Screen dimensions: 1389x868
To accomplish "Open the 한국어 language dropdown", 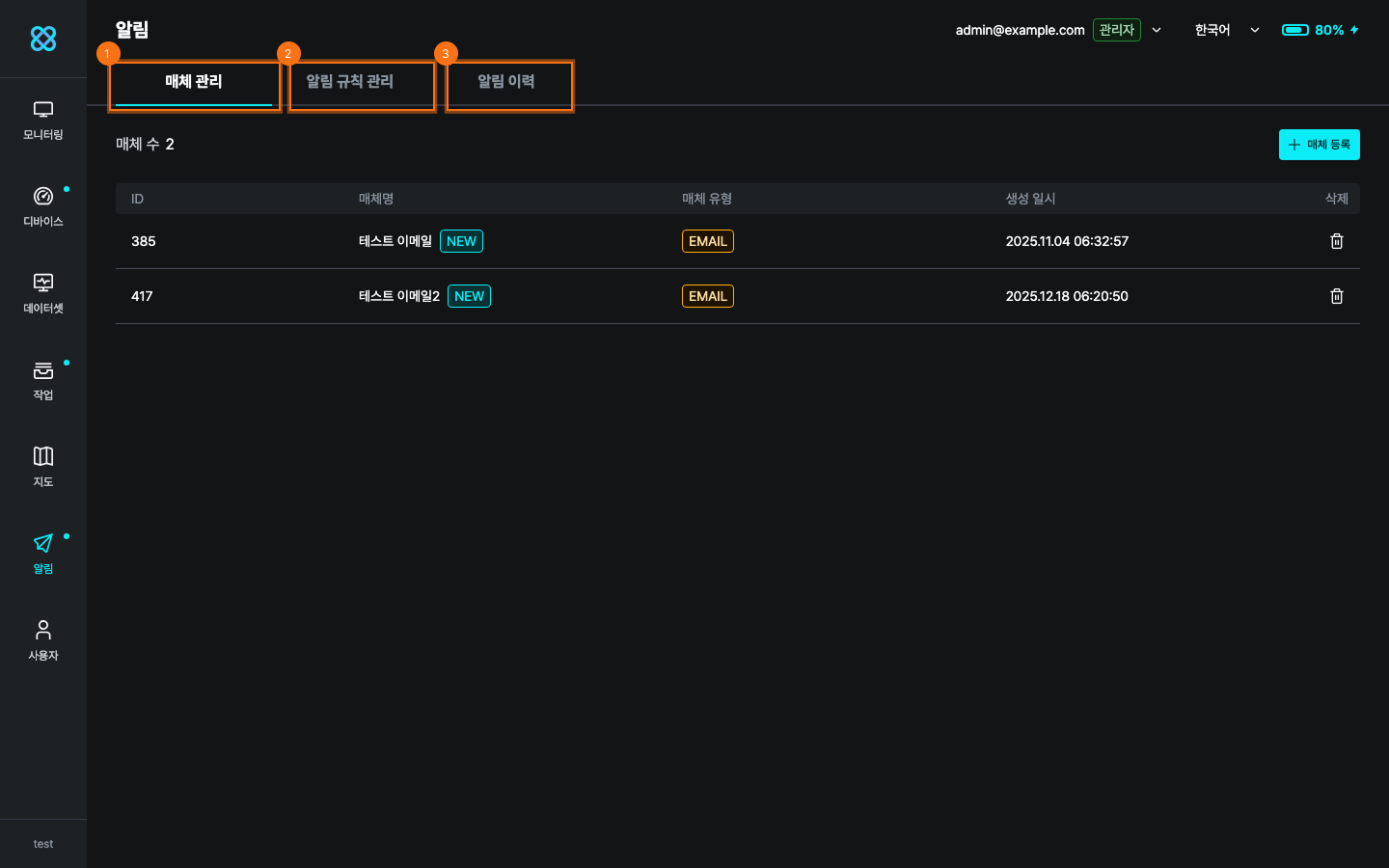I will (1226, 30).
